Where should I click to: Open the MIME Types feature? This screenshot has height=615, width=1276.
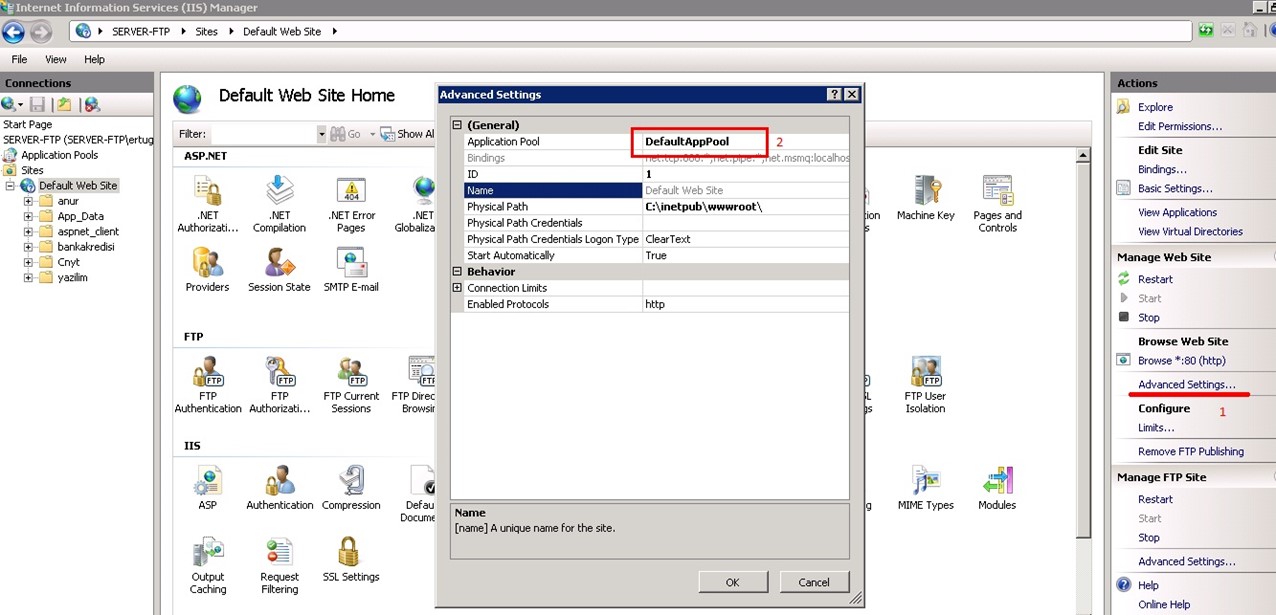[x=925, y=488]
